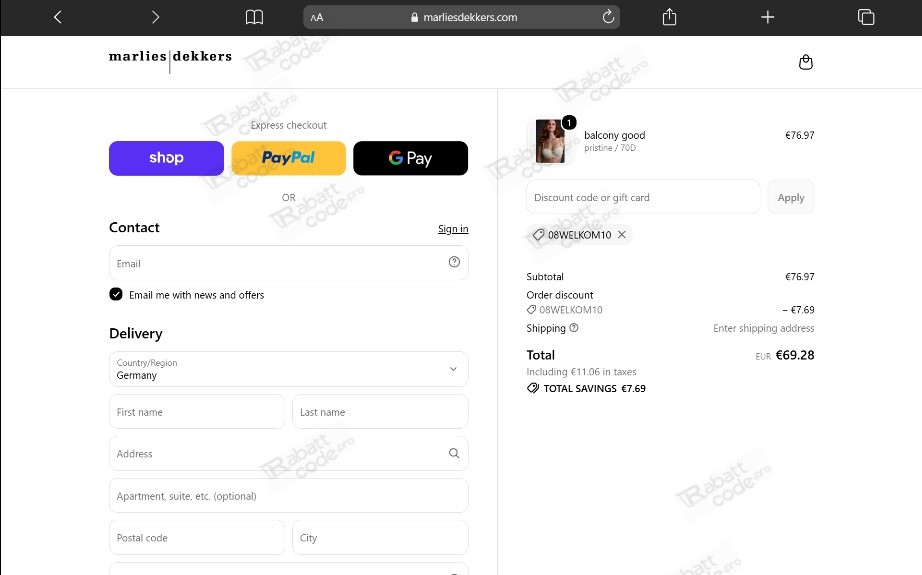The width and height of the screenshot is (922, 575).
Task: Reload the page with refresh icon
Action: 608,17
